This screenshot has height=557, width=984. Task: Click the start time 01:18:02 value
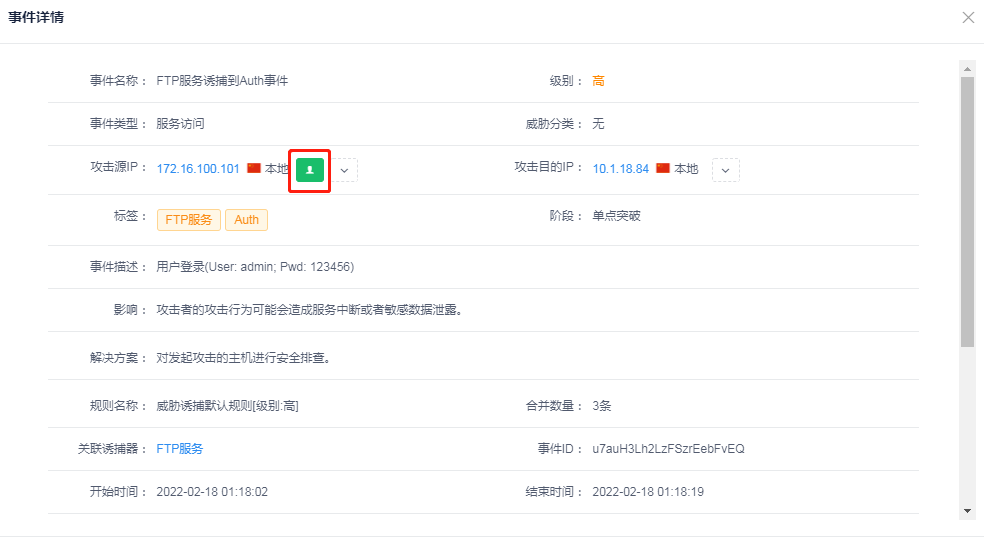point(212,492)
